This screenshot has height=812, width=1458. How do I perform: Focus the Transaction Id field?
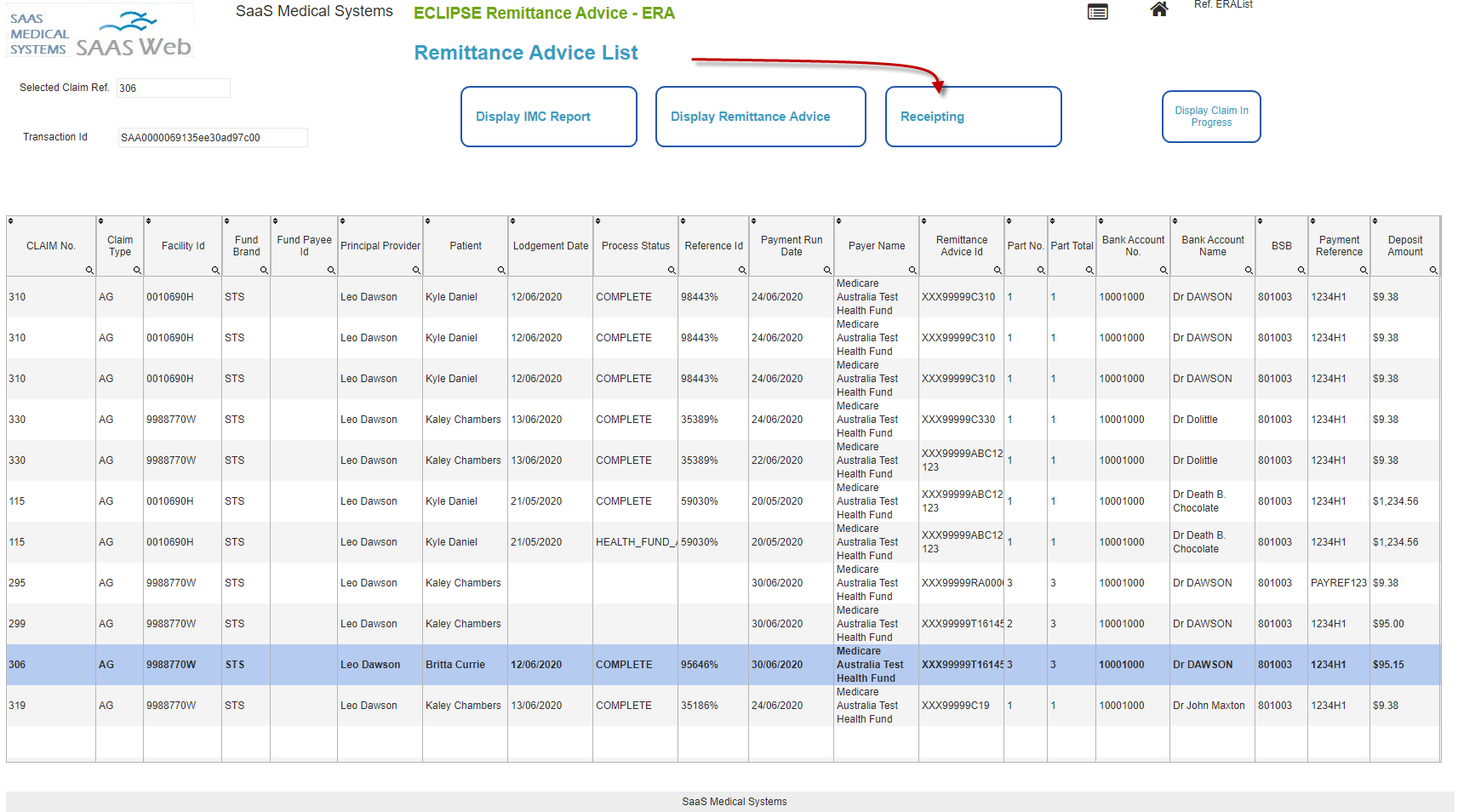pos(213,137)
